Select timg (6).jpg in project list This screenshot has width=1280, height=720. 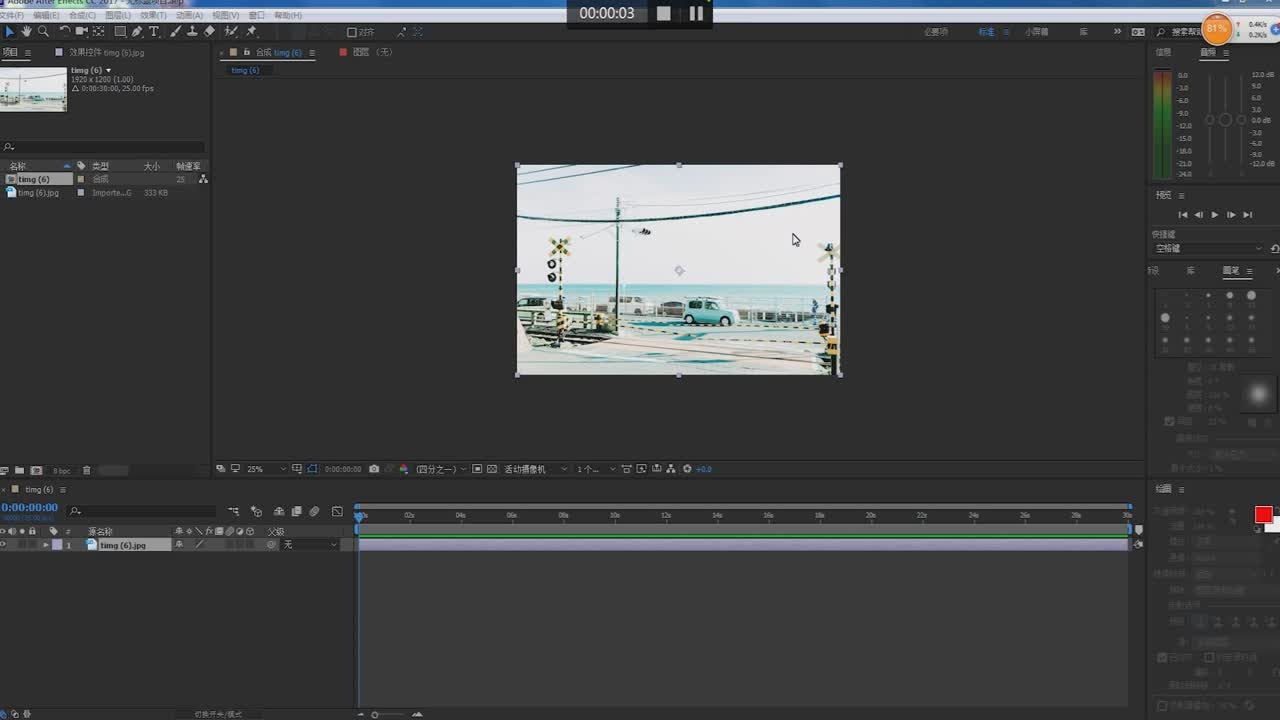click(38, 193)
